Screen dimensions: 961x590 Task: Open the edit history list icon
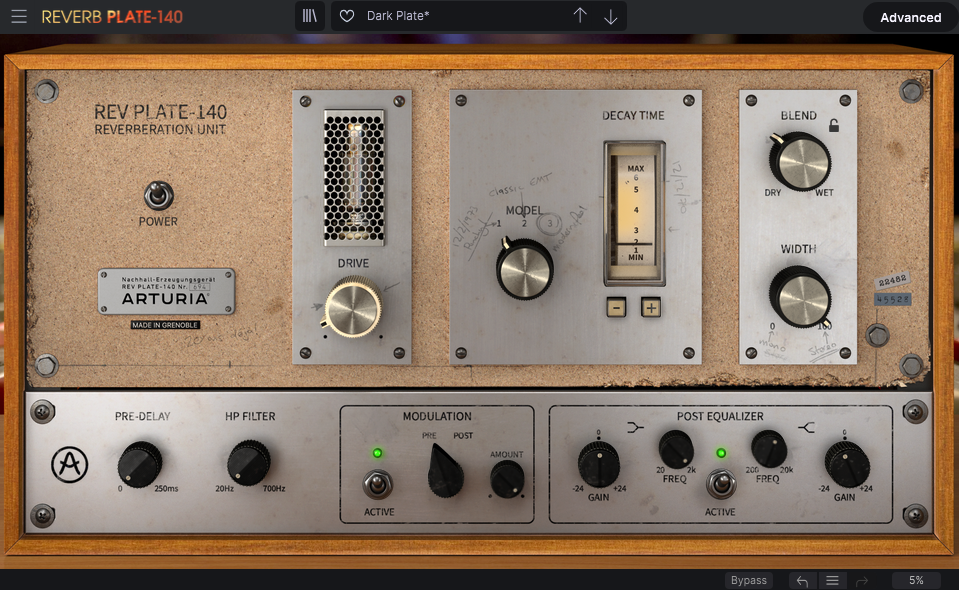[831, 580]
